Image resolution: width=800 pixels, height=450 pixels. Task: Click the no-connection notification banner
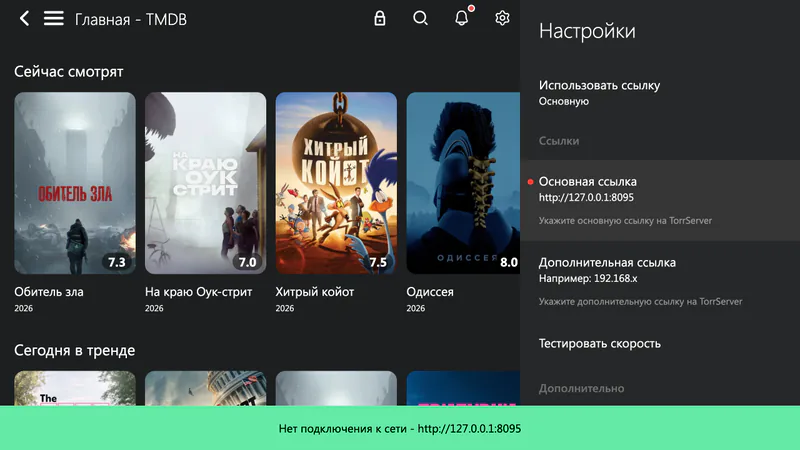click(400, 428)
